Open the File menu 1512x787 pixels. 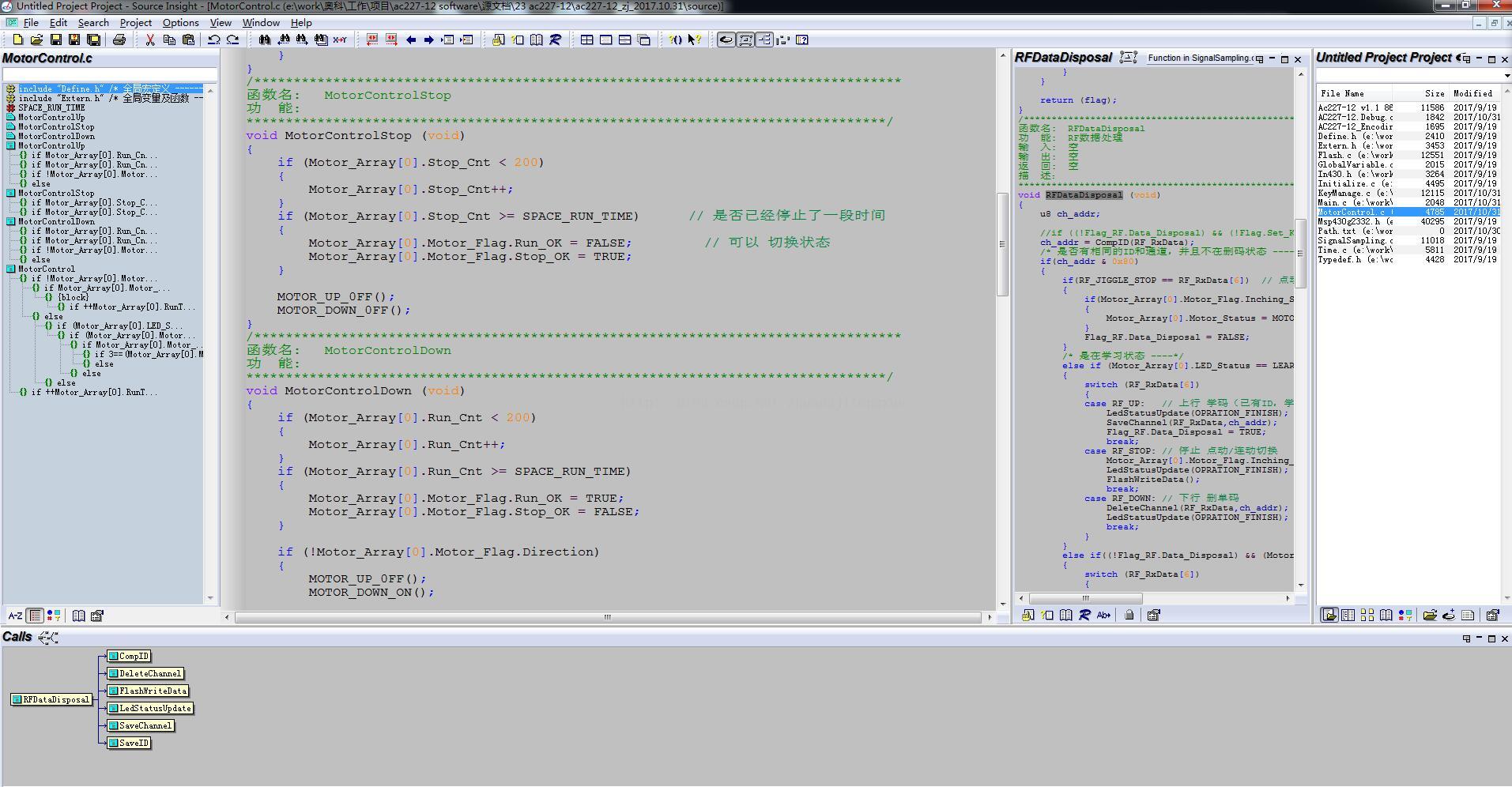(x=31, y=23)
